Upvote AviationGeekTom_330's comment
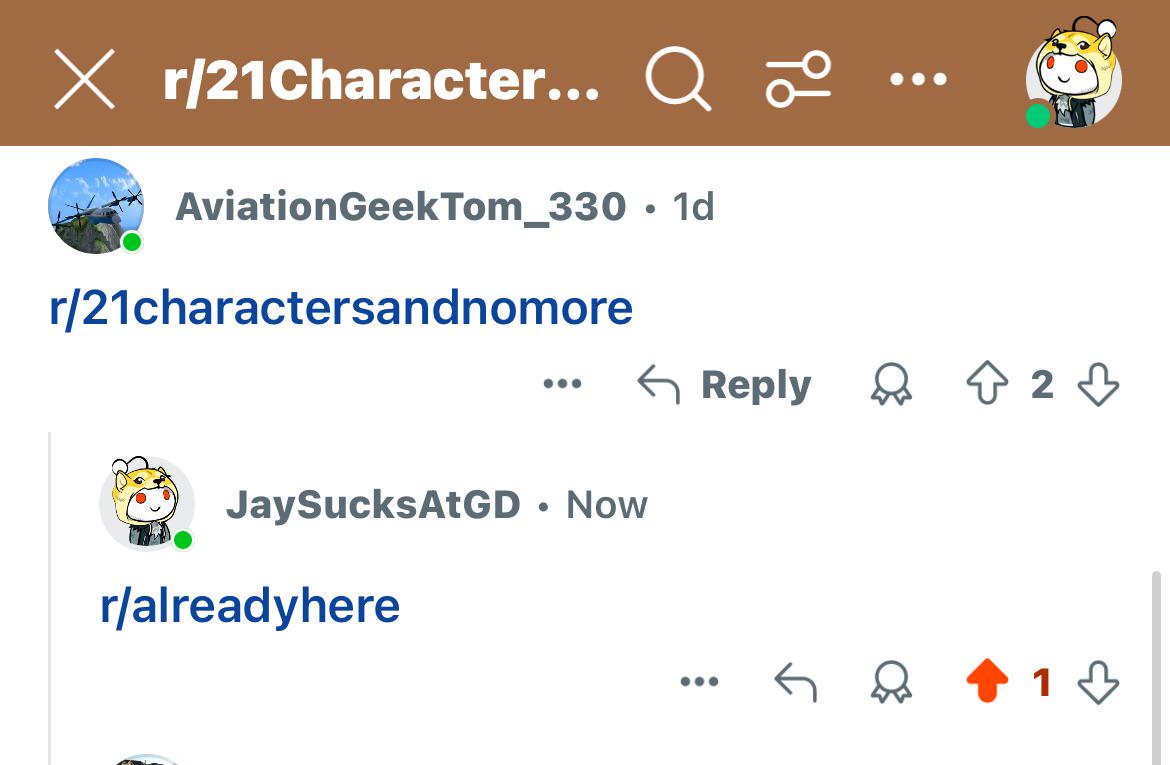The height and width of the screenshot is (765, 1170). tap(987, 384)
